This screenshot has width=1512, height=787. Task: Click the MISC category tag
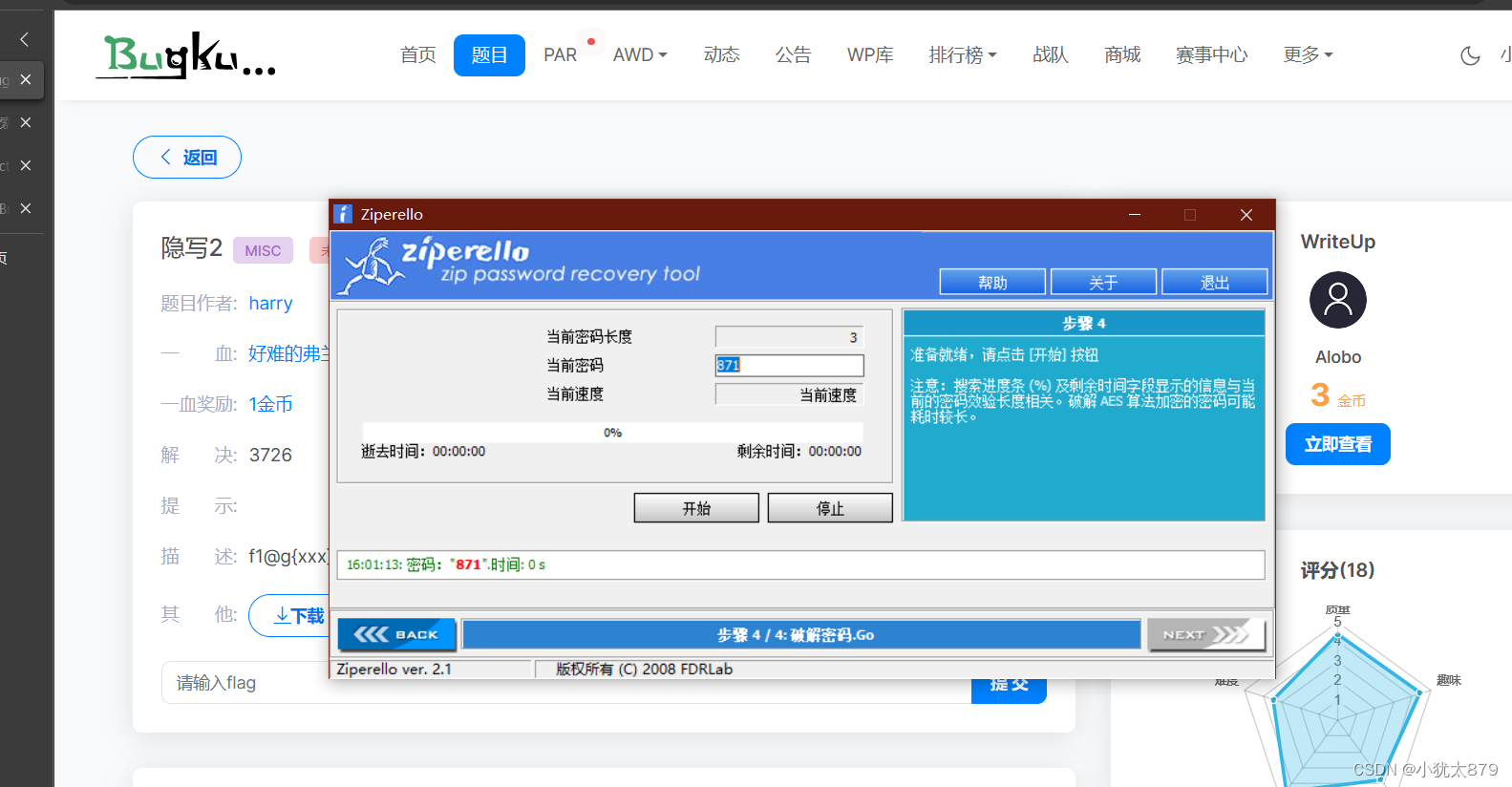point(263,250)
